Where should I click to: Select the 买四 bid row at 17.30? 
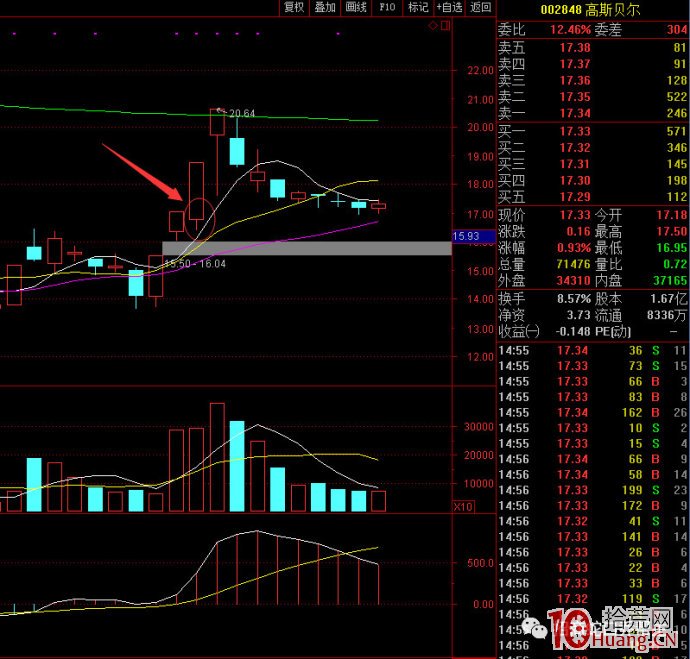point(593,180)
